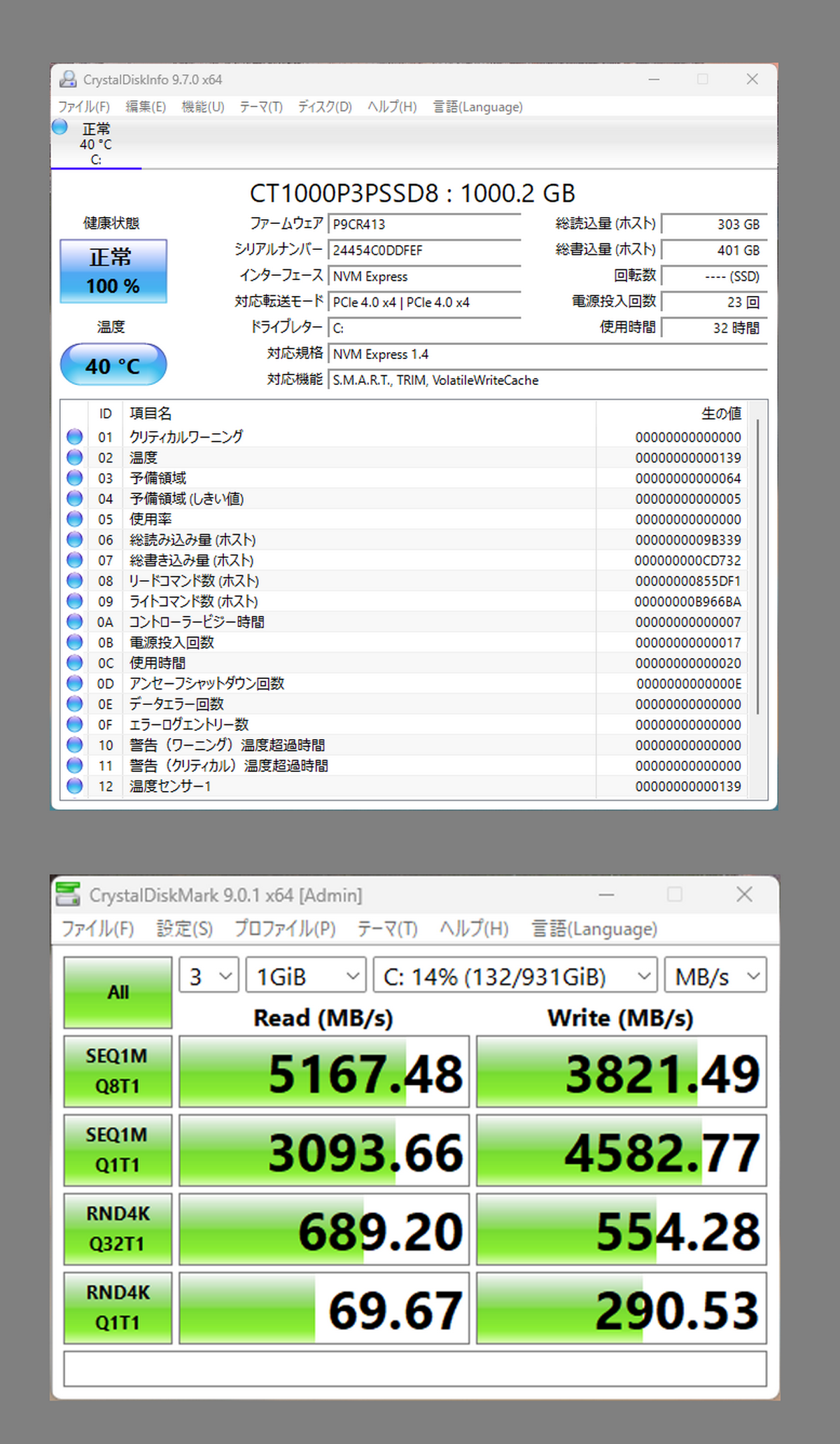Click the 対応転送モード value PCIe 4.0 x4
Viewport: 840px width, 1444px height.
[424, 302]
